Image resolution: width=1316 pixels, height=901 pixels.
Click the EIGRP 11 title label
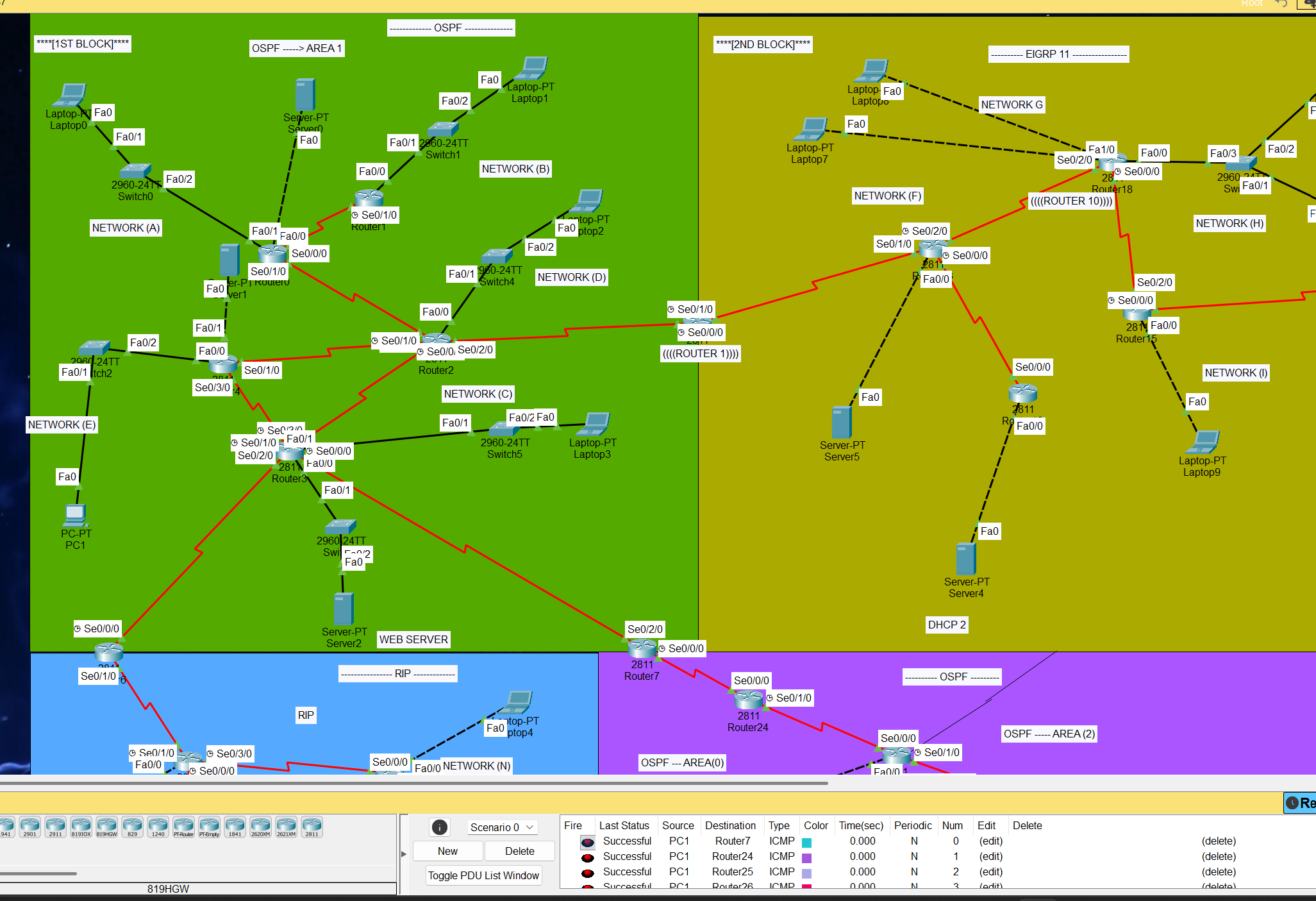point(1058,54)
